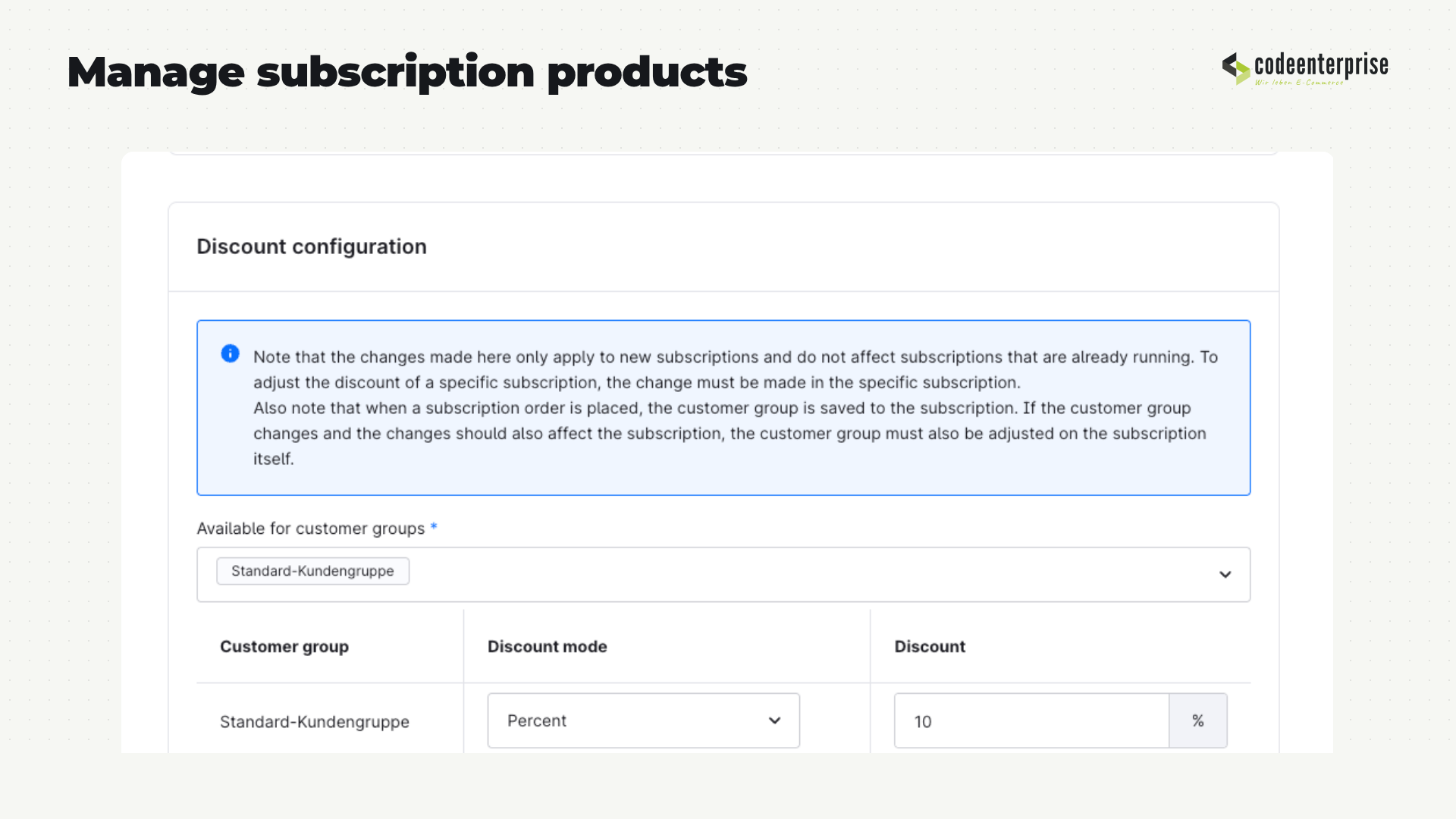The image size is (1456, 819).
Task: Open the Percent discount mode dropdown
Action: (643, 720)
